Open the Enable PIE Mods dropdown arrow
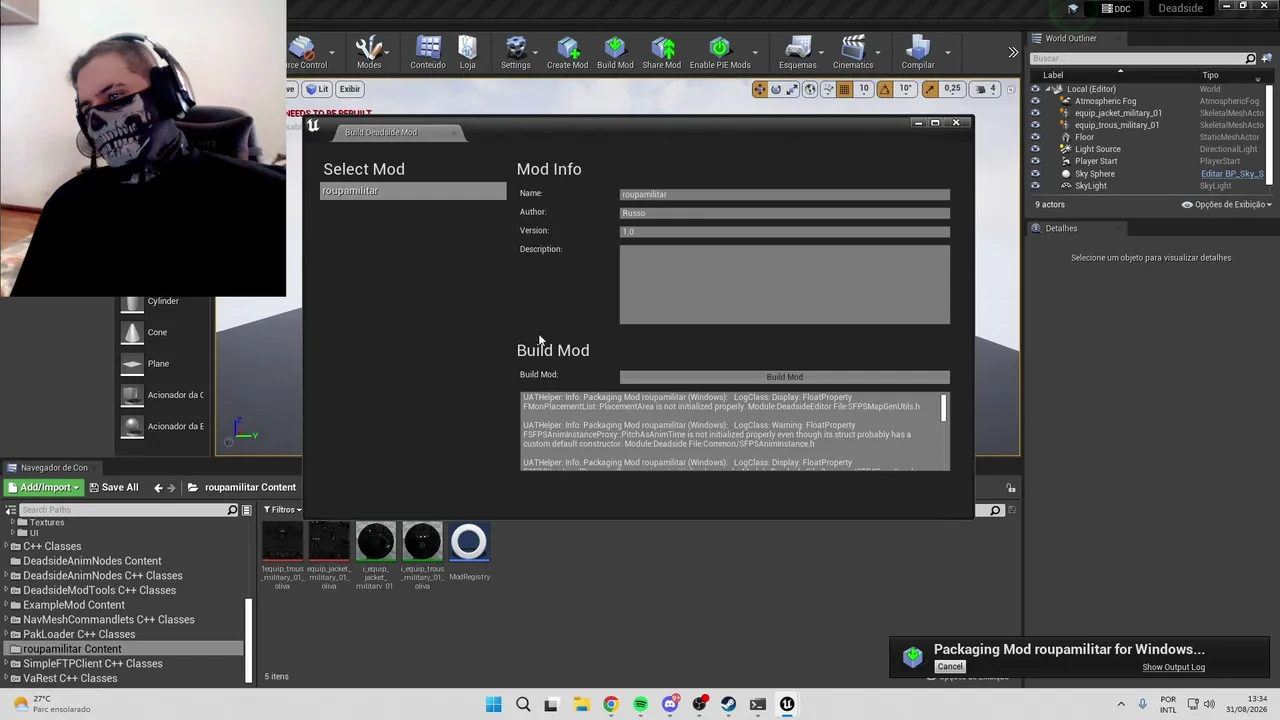 point(755,52)
